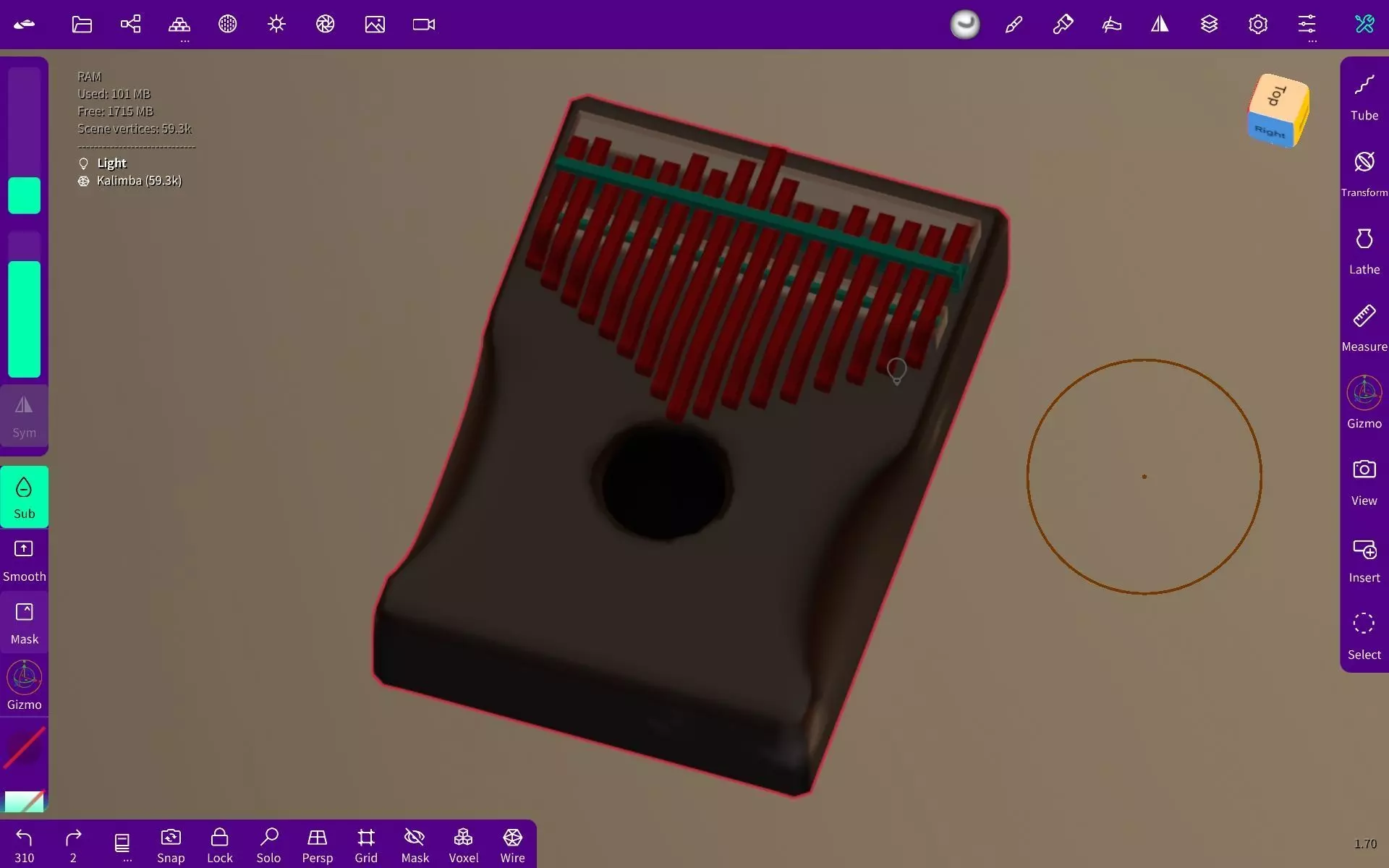Open the Symmetry triangle settings in top bar

pos(1160,25)
